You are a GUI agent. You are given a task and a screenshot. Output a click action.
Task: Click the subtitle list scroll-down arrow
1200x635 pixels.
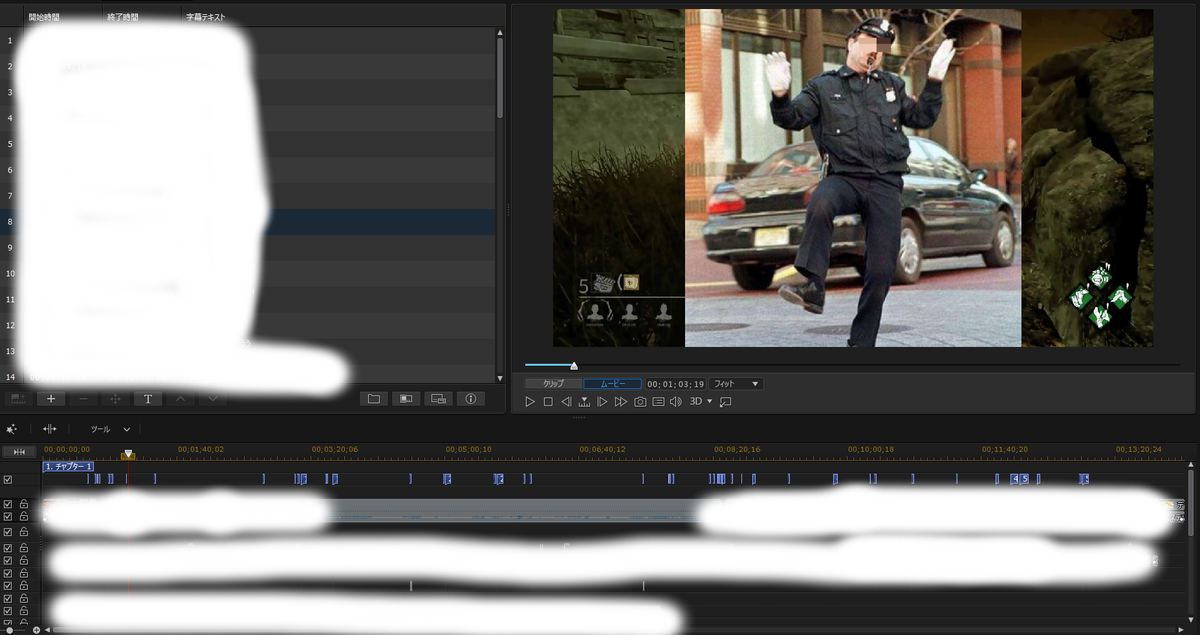point(500,378)
